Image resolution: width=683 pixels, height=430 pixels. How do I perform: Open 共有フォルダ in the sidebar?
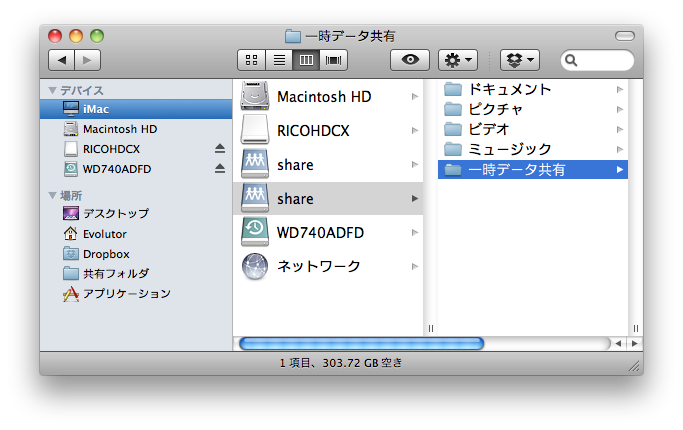[x=136, y=274]
